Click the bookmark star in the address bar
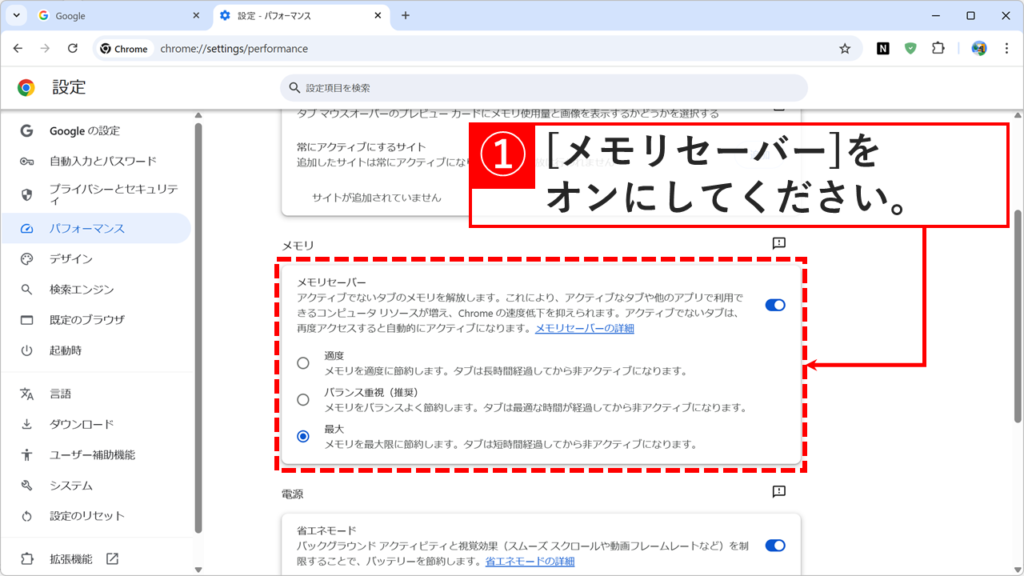The width and height of the screenshot is (1024, 576). pyautogui.click(x=845, y=48)
